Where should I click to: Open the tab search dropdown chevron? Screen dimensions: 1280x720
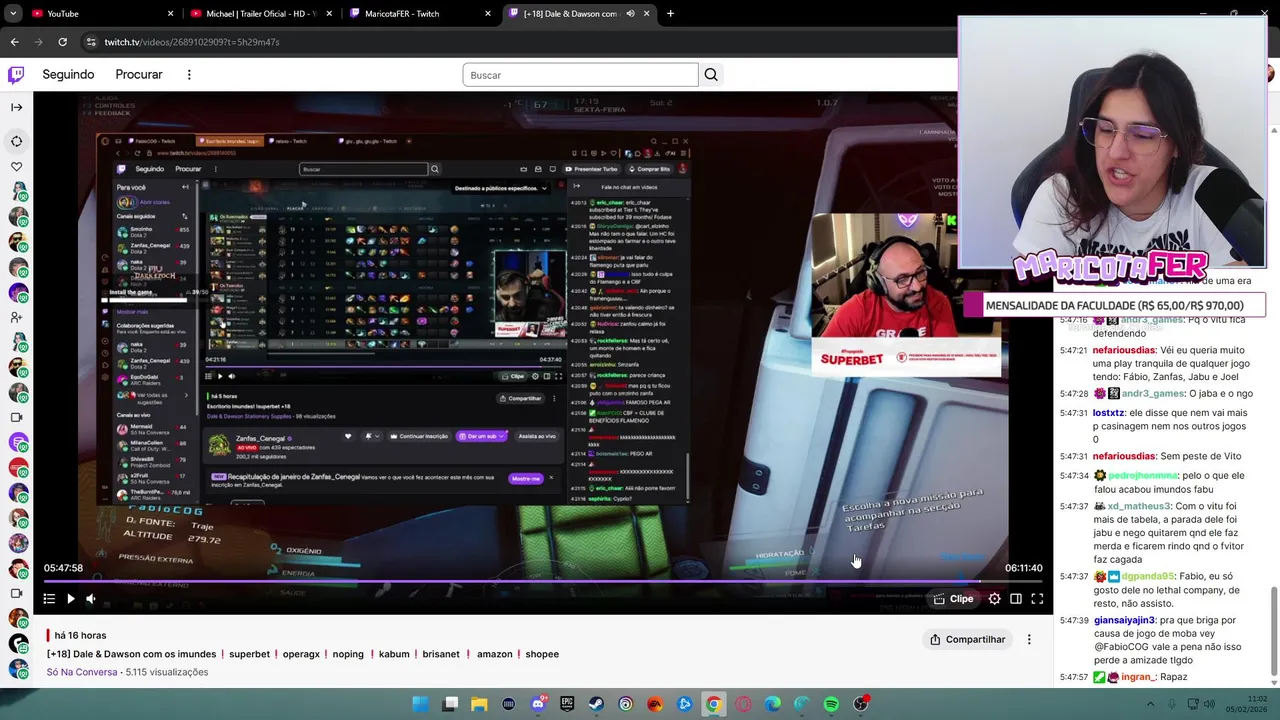[x=13, y=14]
